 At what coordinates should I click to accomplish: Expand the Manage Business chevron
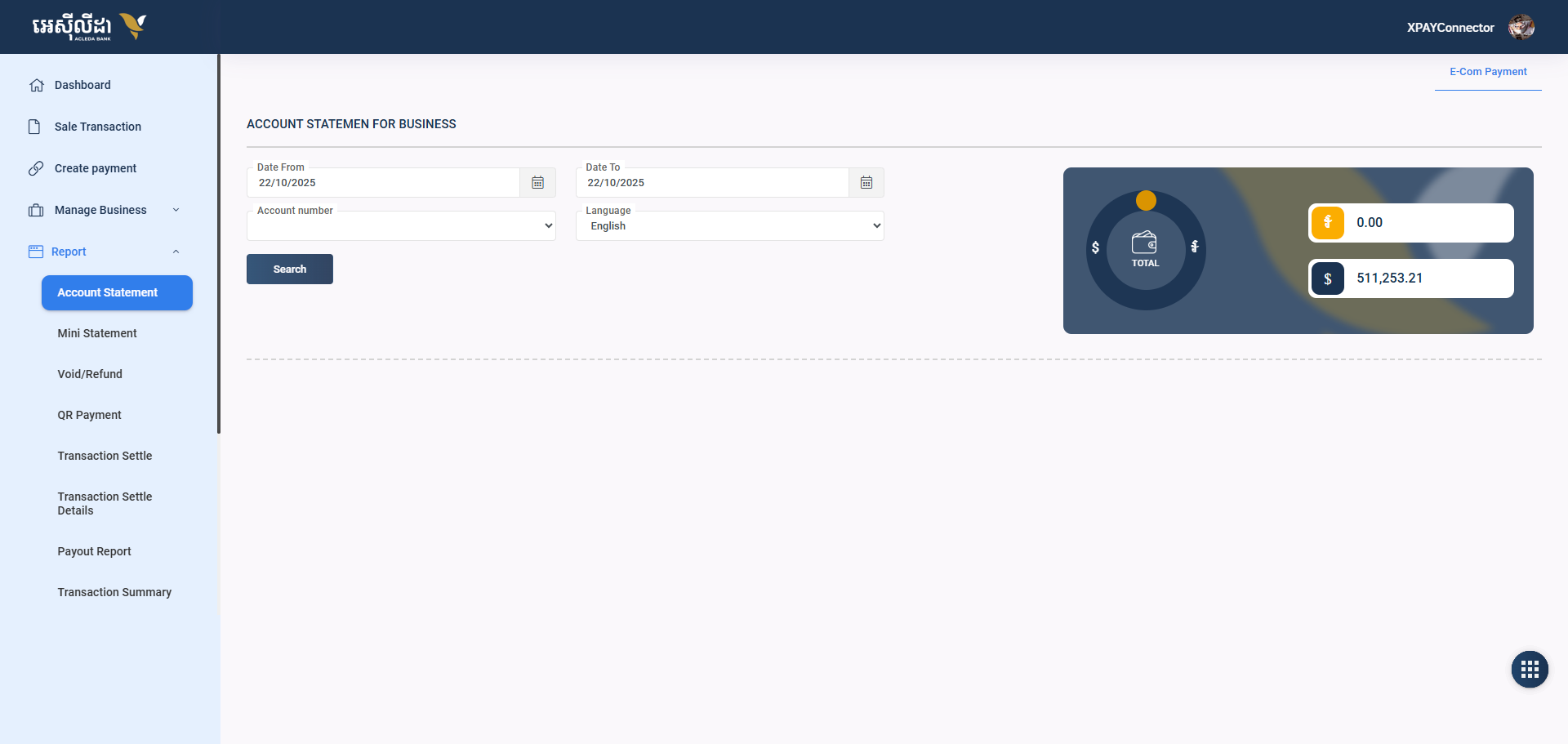[x=176, y=210]
